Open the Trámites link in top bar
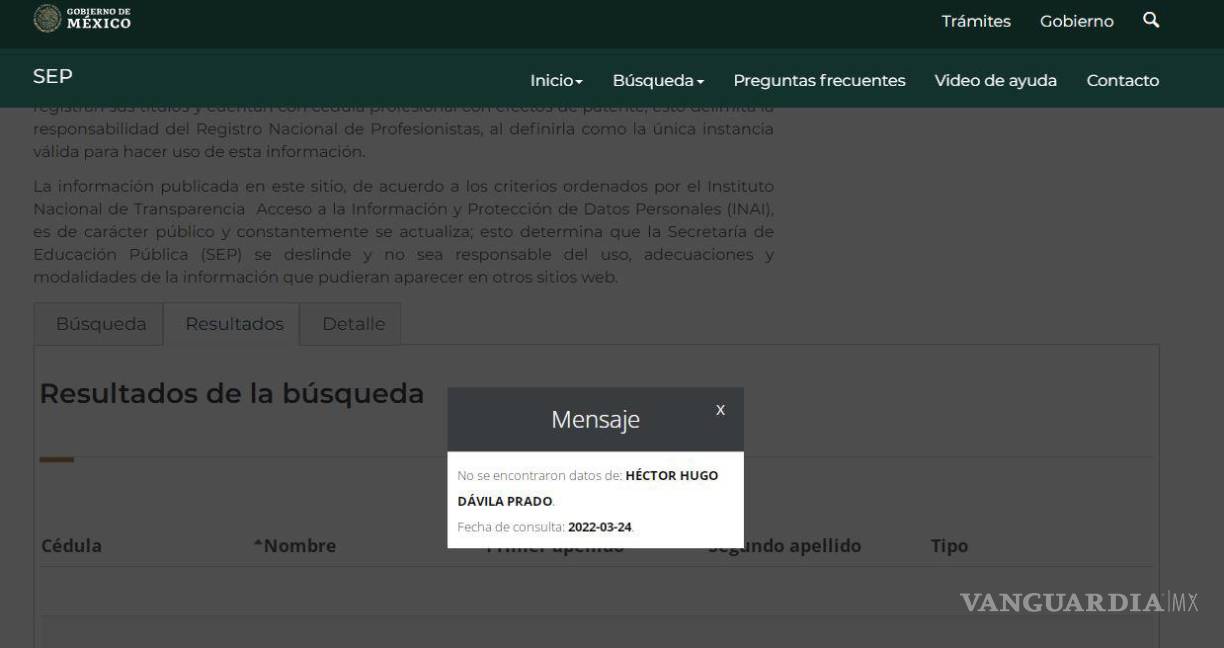Viewport: 1224px width, 648px height. point(975,21)
